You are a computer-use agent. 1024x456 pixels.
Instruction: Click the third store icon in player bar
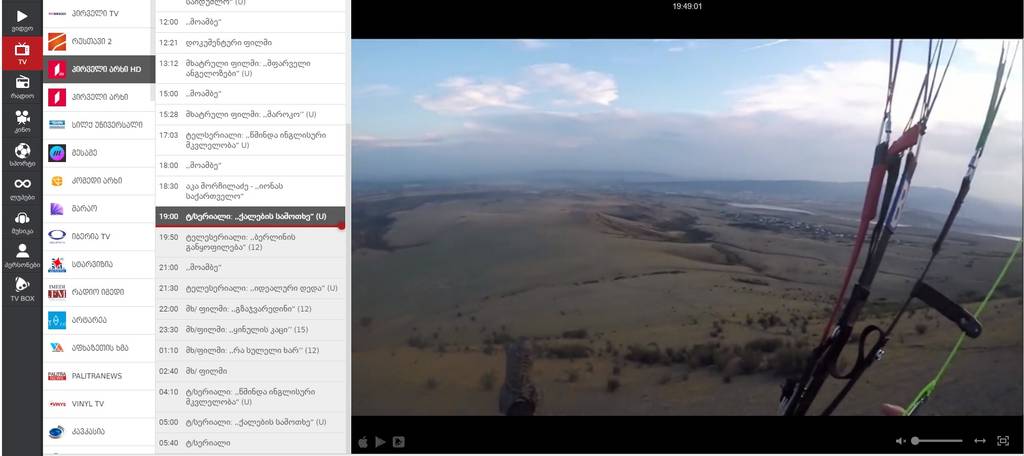coord(398,442)
